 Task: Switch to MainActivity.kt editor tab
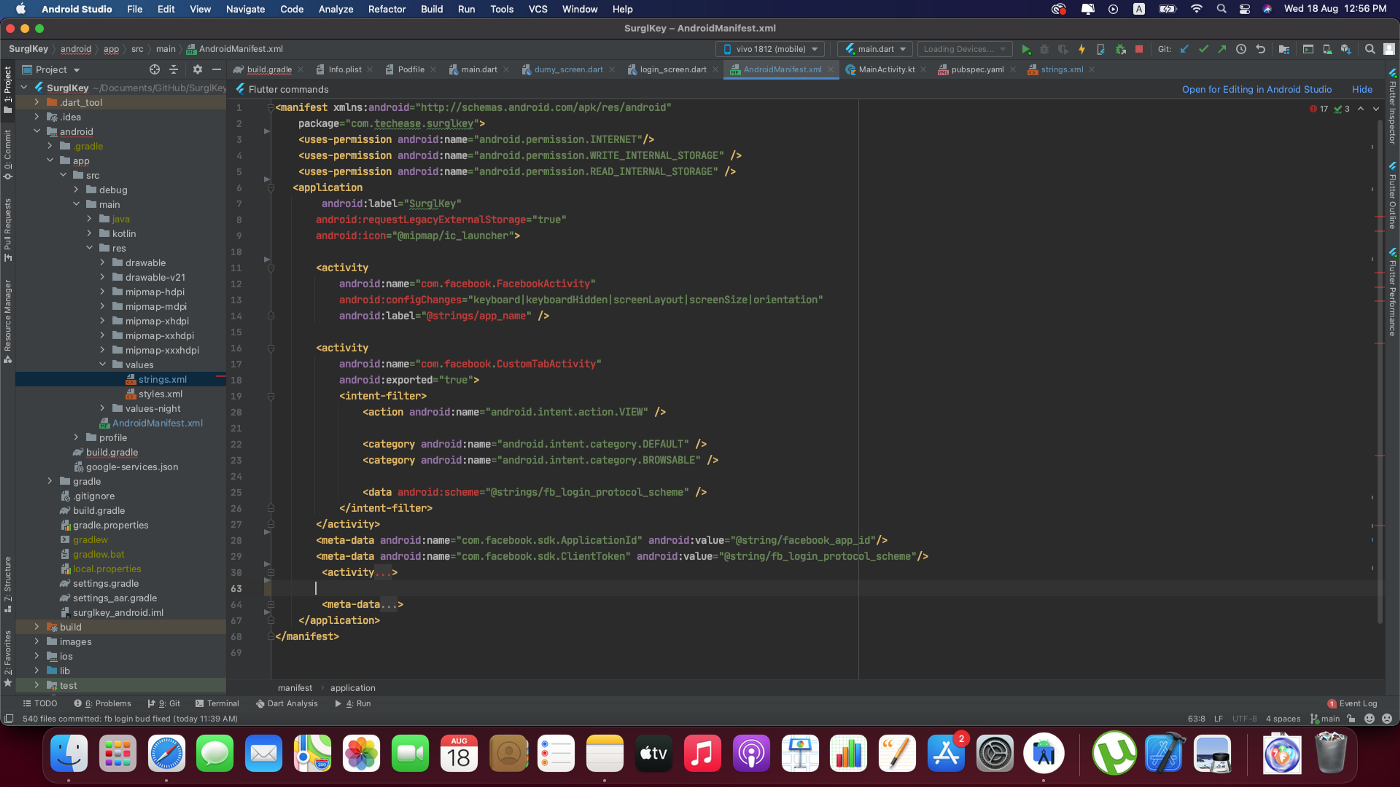click(x=886, y=69)
